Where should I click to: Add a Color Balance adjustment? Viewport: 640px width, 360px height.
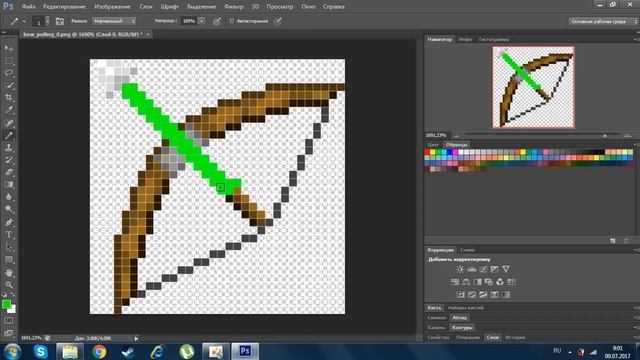[x=466, y=282]
